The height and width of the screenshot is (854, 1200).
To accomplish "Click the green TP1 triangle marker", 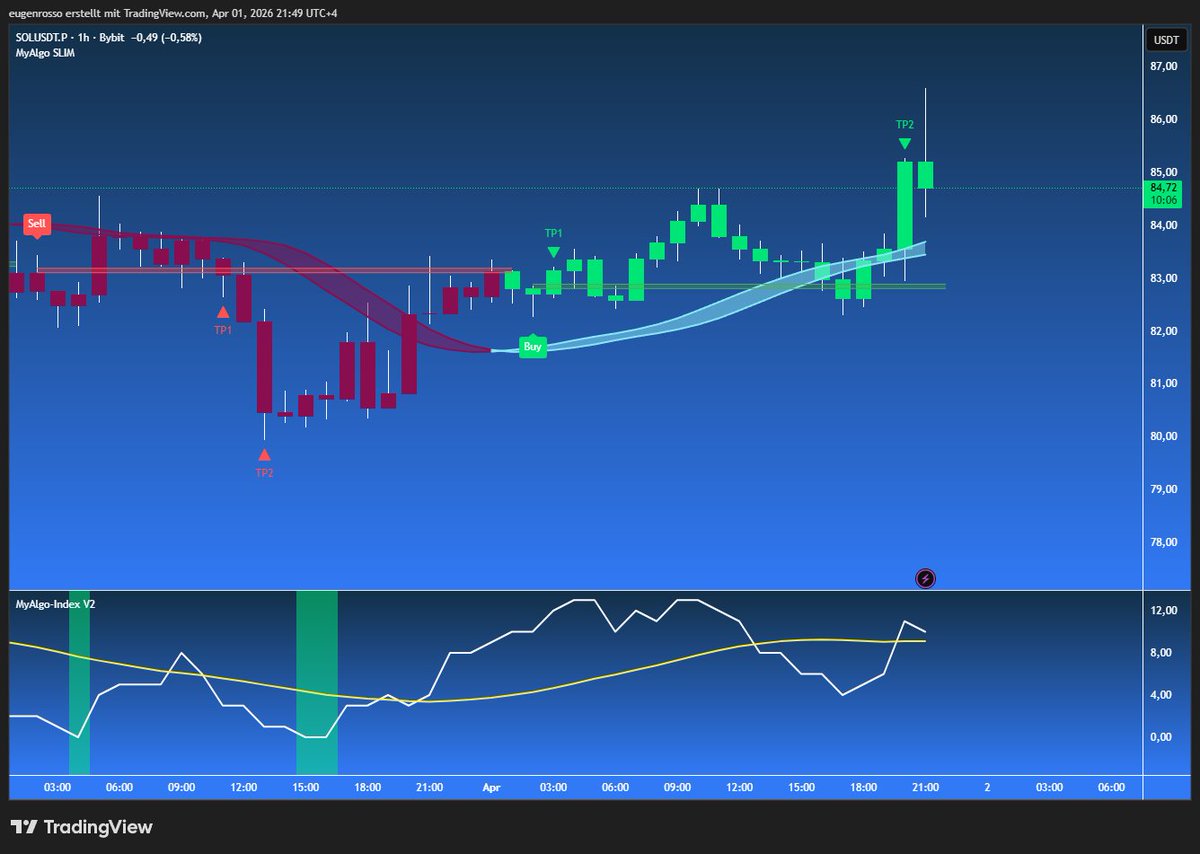I will tap(553, 251).
